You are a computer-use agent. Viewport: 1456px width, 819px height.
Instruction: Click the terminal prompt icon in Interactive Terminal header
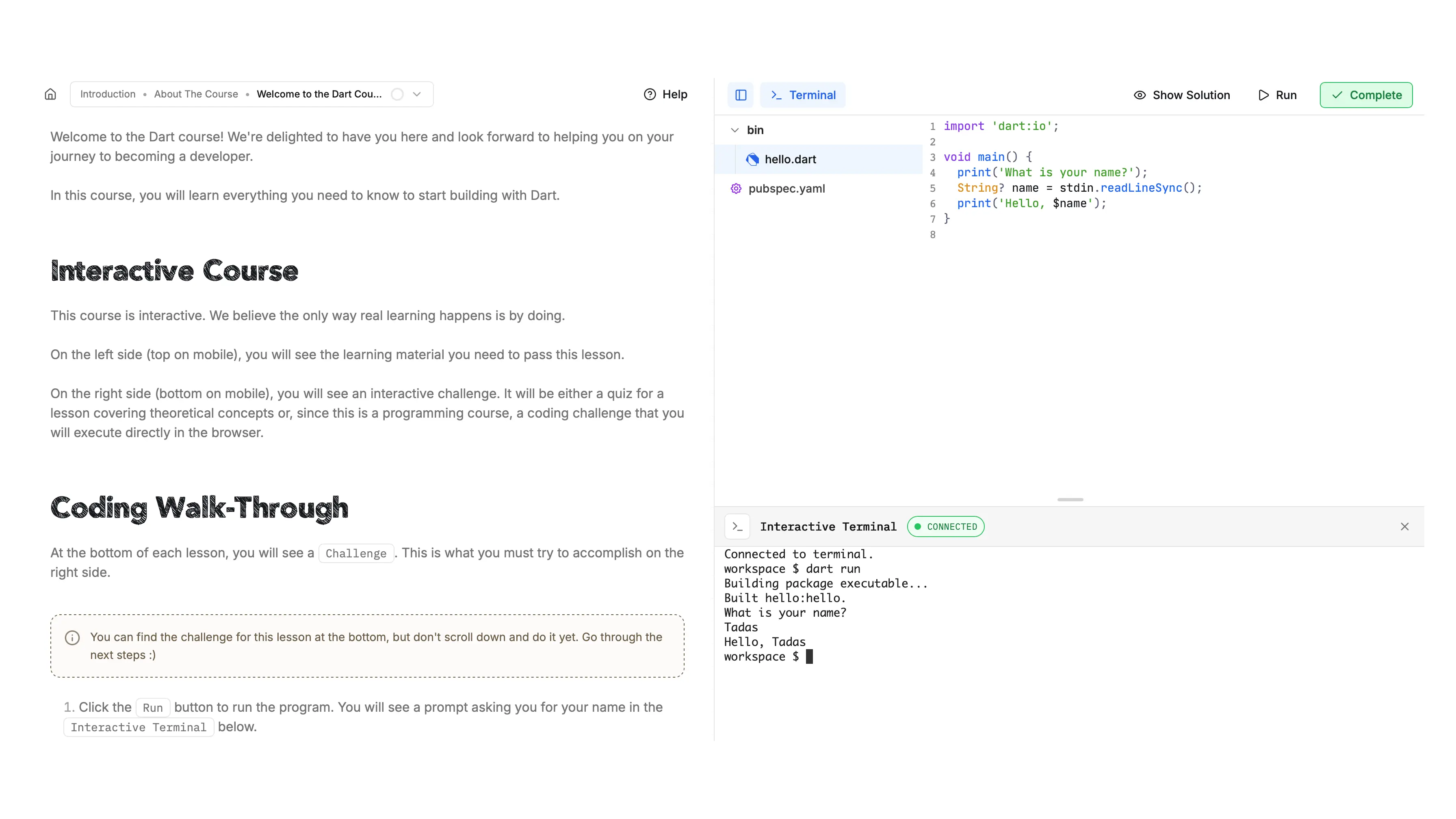tap(737, 526)
